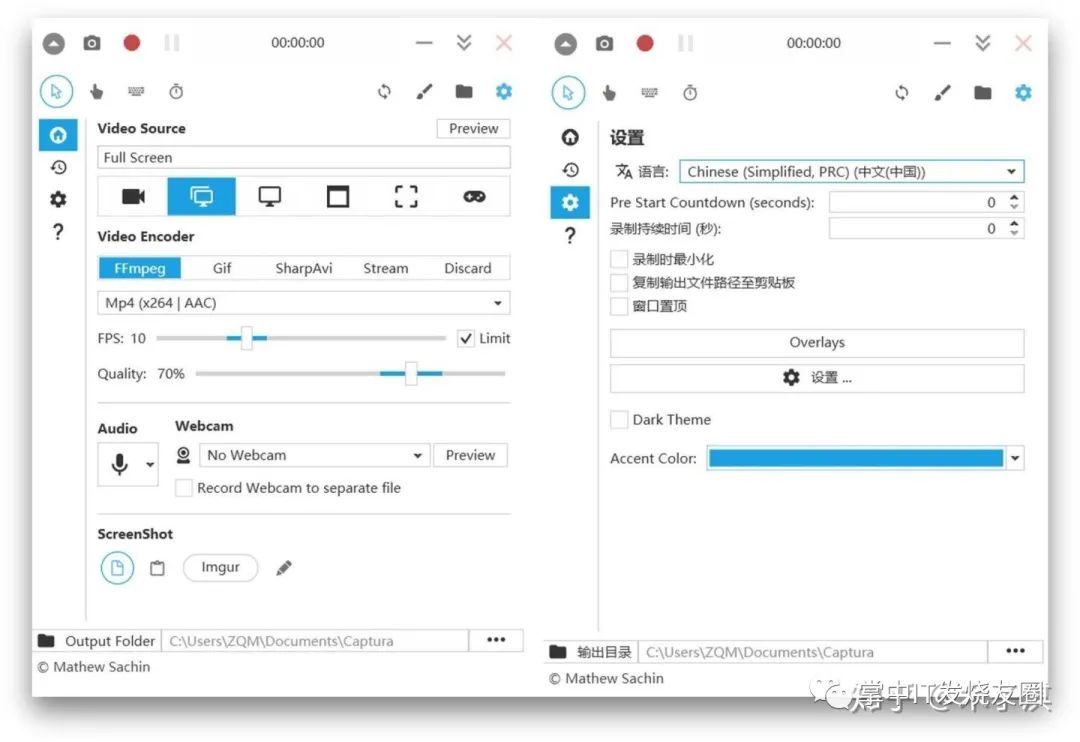Check the 窗口置顶 checkbox

click(x=619, y=306)
